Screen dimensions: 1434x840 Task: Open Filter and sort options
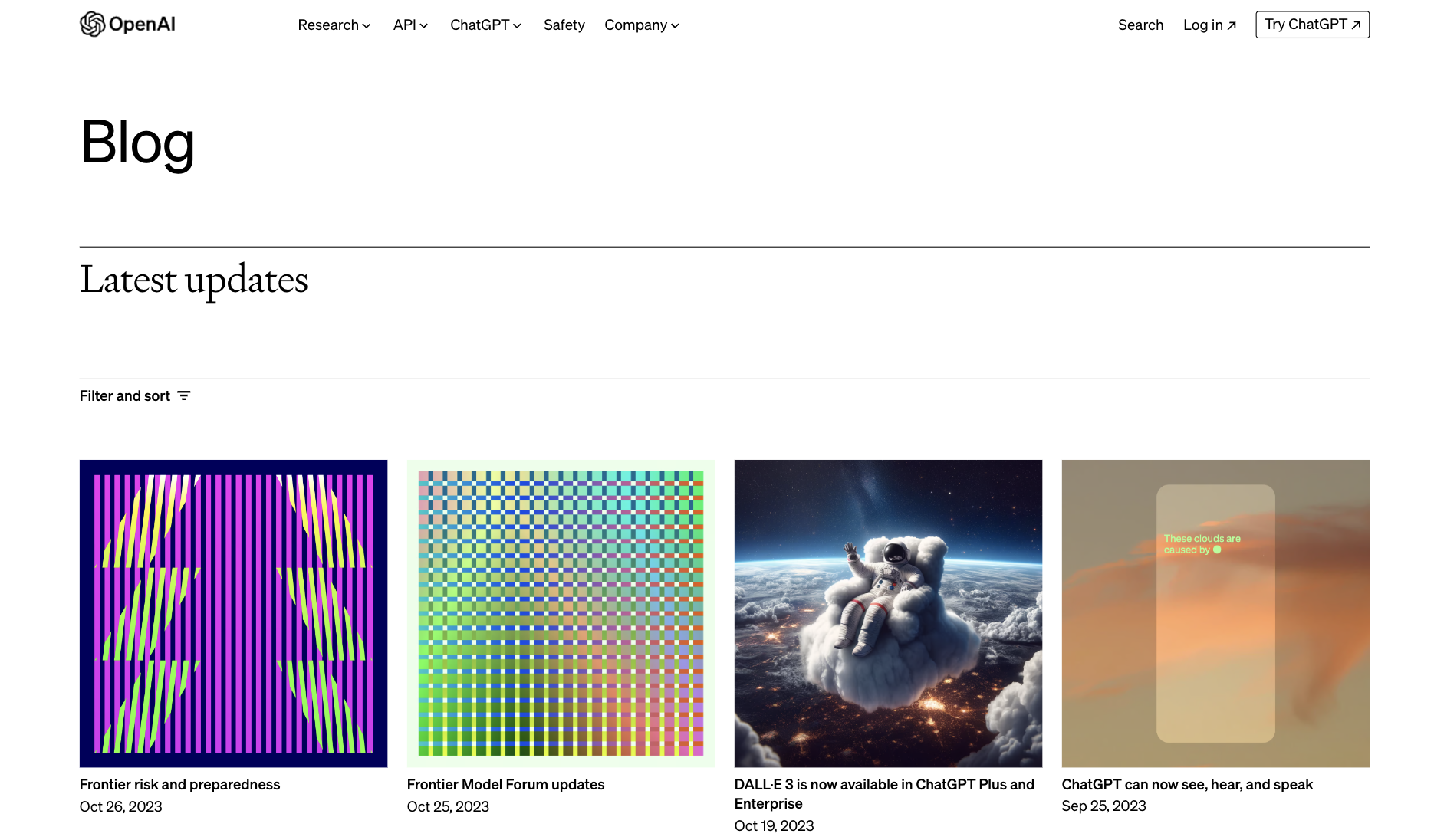[125, 395]
